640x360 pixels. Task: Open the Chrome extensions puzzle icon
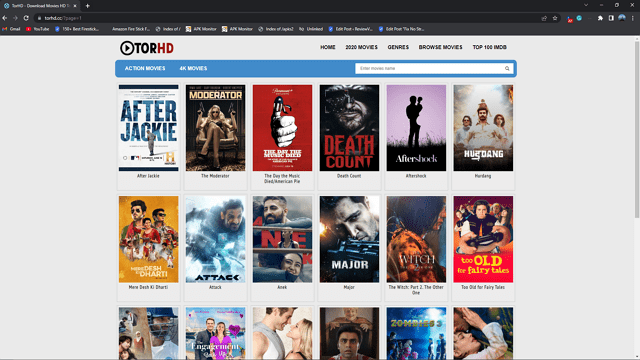click(600, 18)
